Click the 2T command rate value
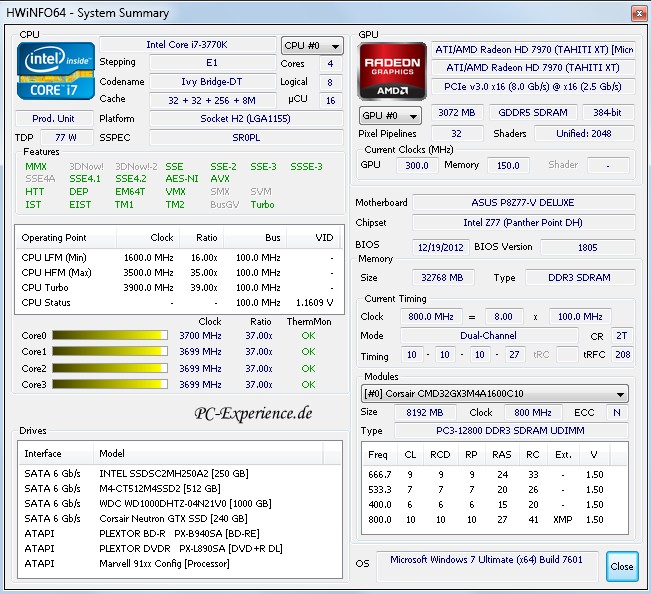 click(622, 335)
